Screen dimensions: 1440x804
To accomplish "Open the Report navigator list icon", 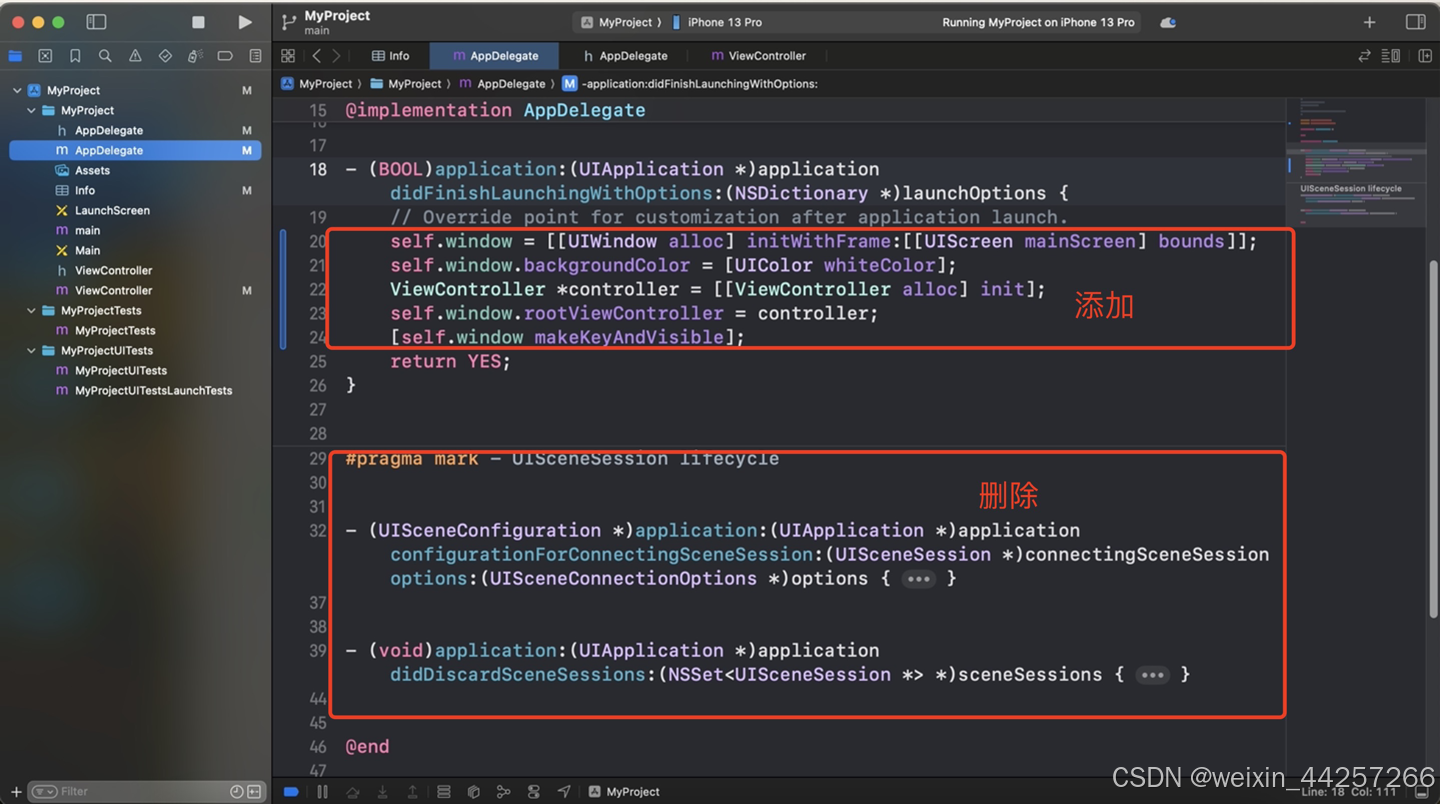I will (256, 56).
